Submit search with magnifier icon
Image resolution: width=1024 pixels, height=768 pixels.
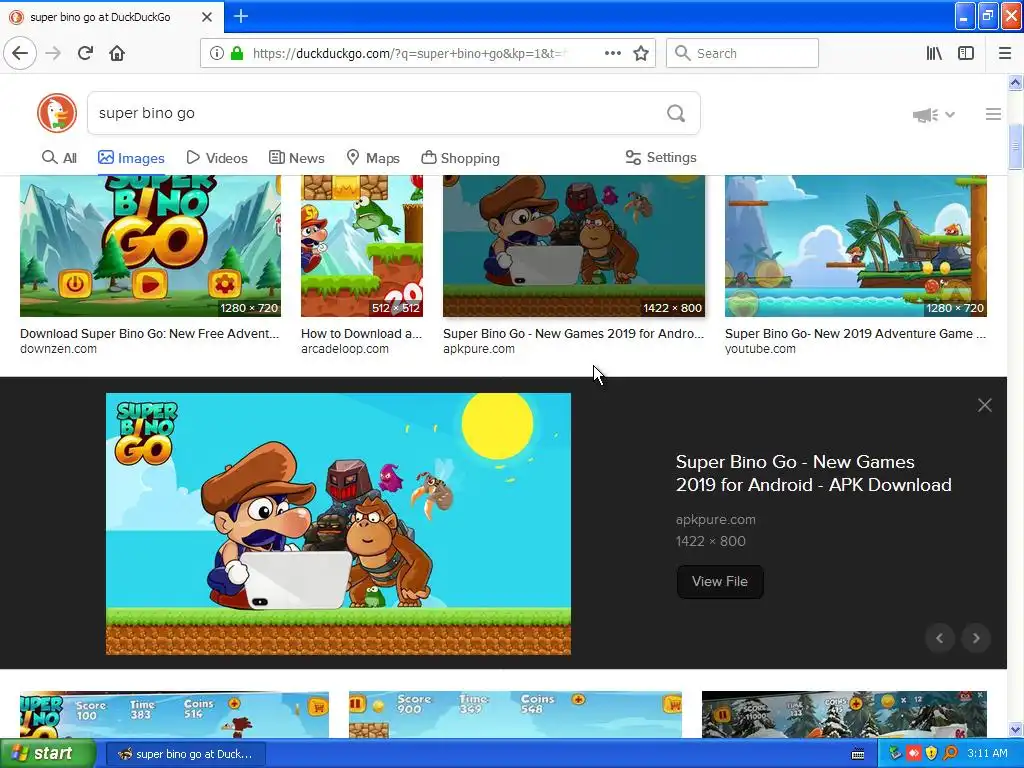(x=676, y=114)
